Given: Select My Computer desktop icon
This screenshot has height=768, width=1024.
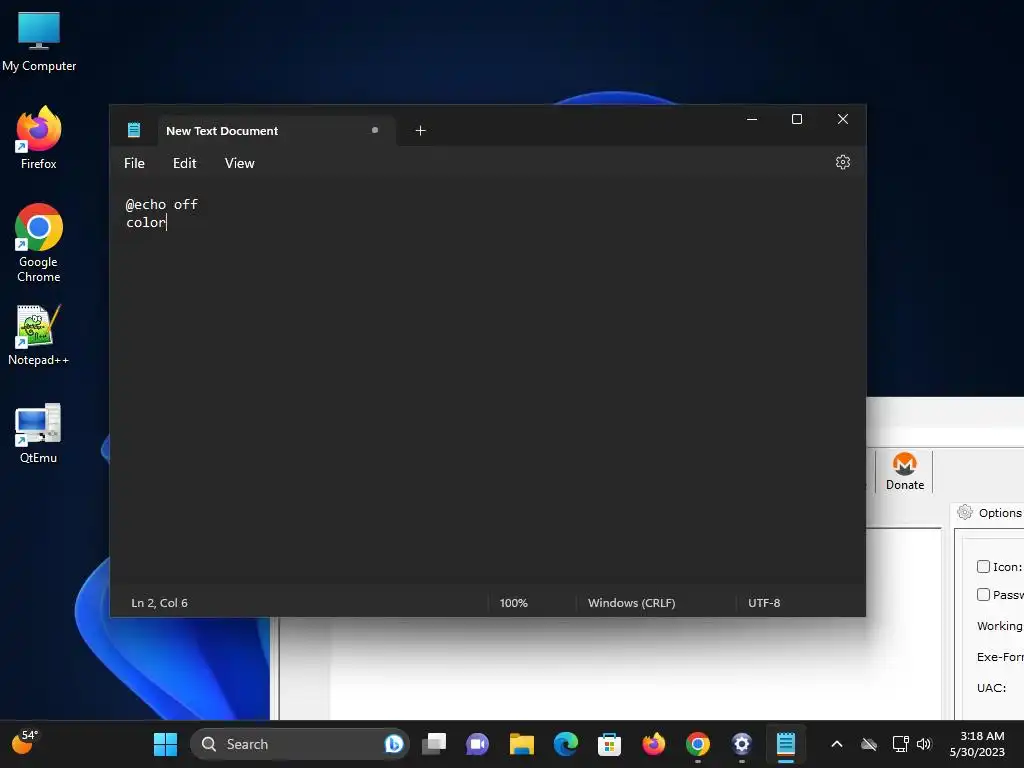Looking at the screenshot, I should tap(39, 42).
